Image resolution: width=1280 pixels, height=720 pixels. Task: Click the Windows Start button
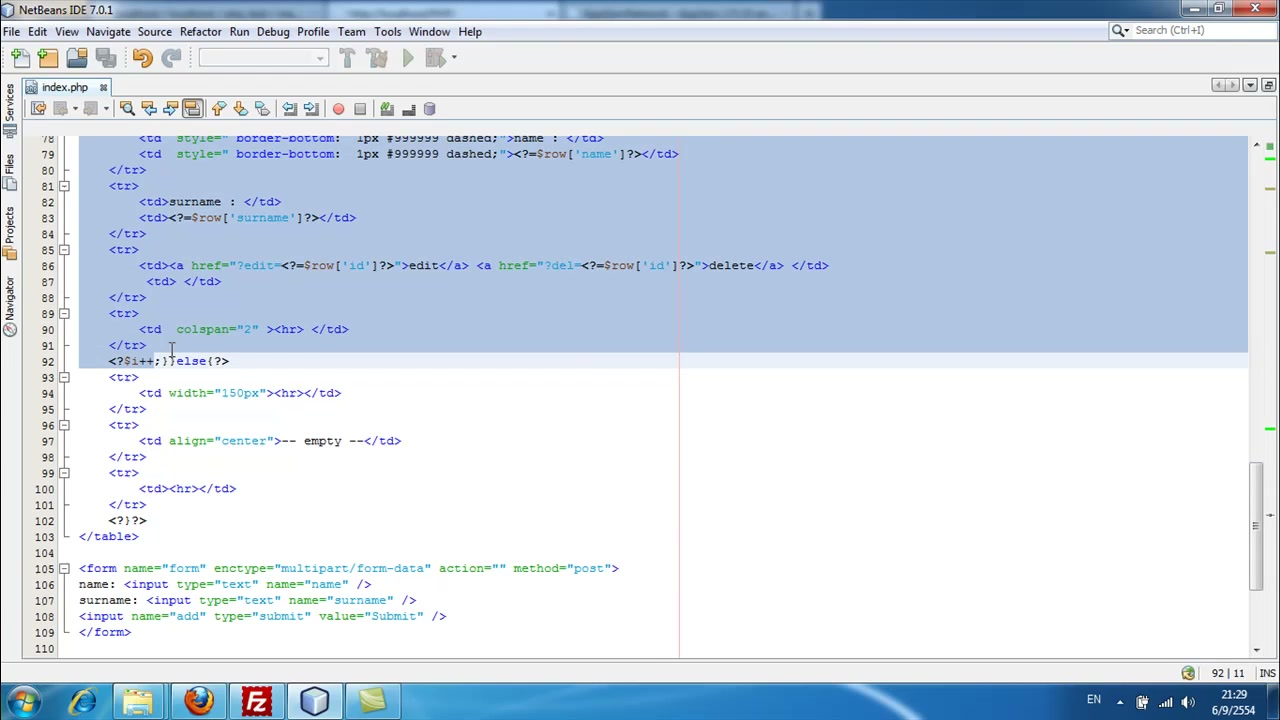point(24,701)
